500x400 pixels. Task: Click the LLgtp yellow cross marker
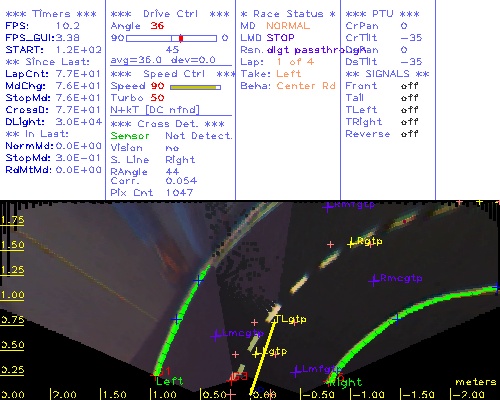click(257, 354)
